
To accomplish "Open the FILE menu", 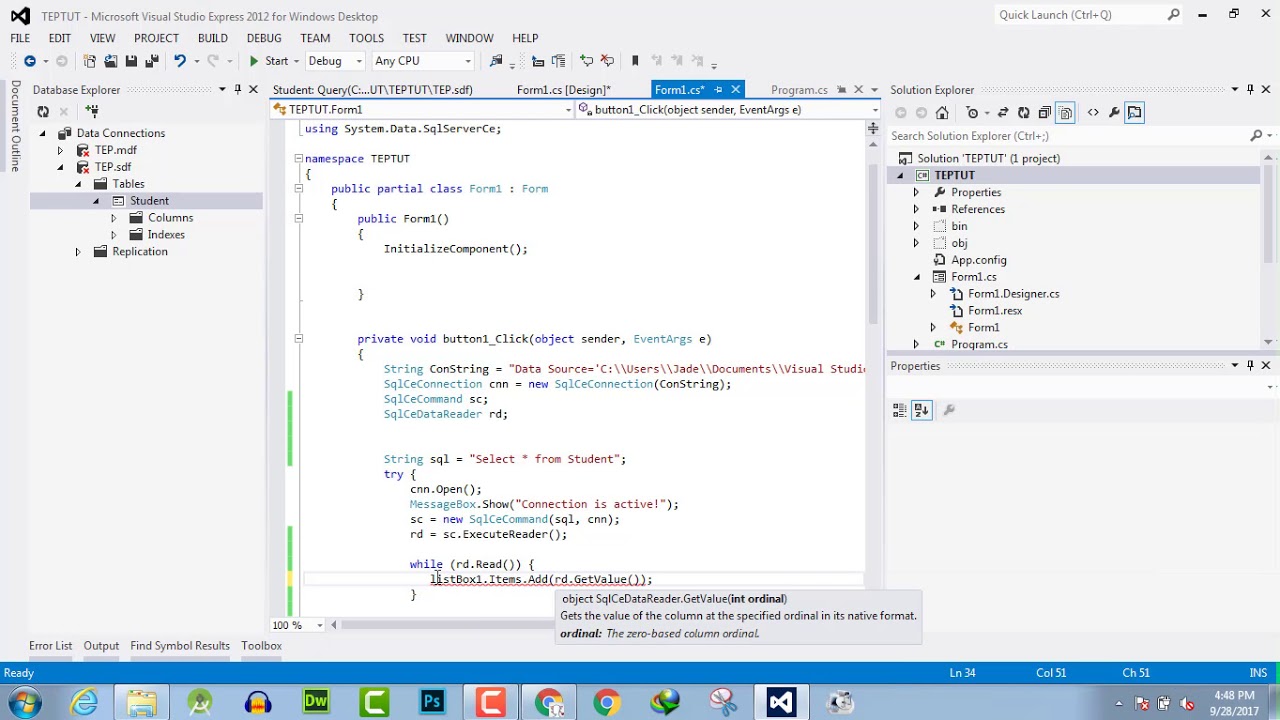I will tap(20, 38).
